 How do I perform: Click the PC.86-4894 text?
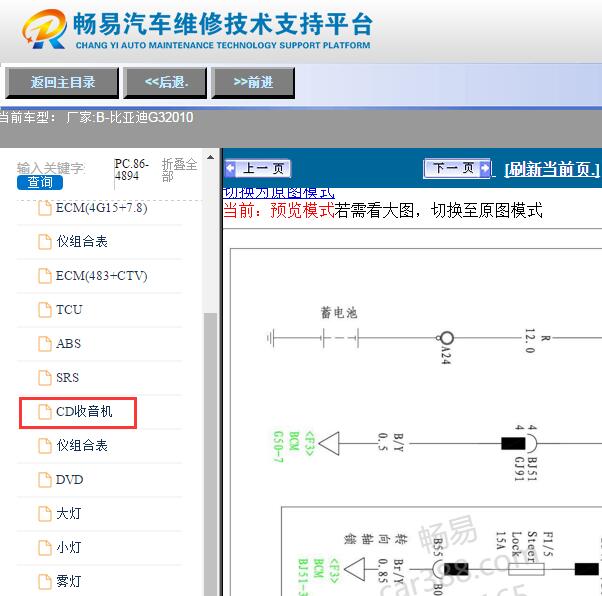[131, 170]
